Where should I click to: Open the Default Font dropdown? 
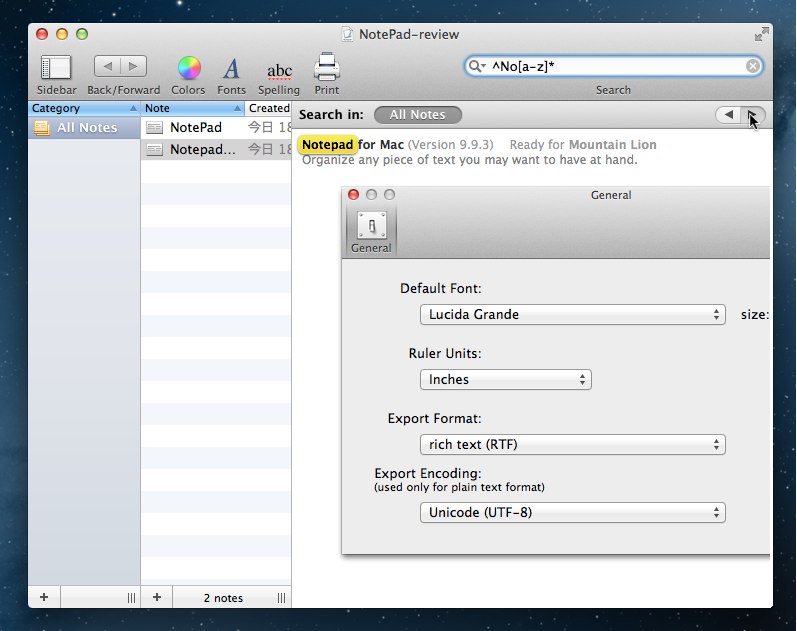(x=572, y=314)
